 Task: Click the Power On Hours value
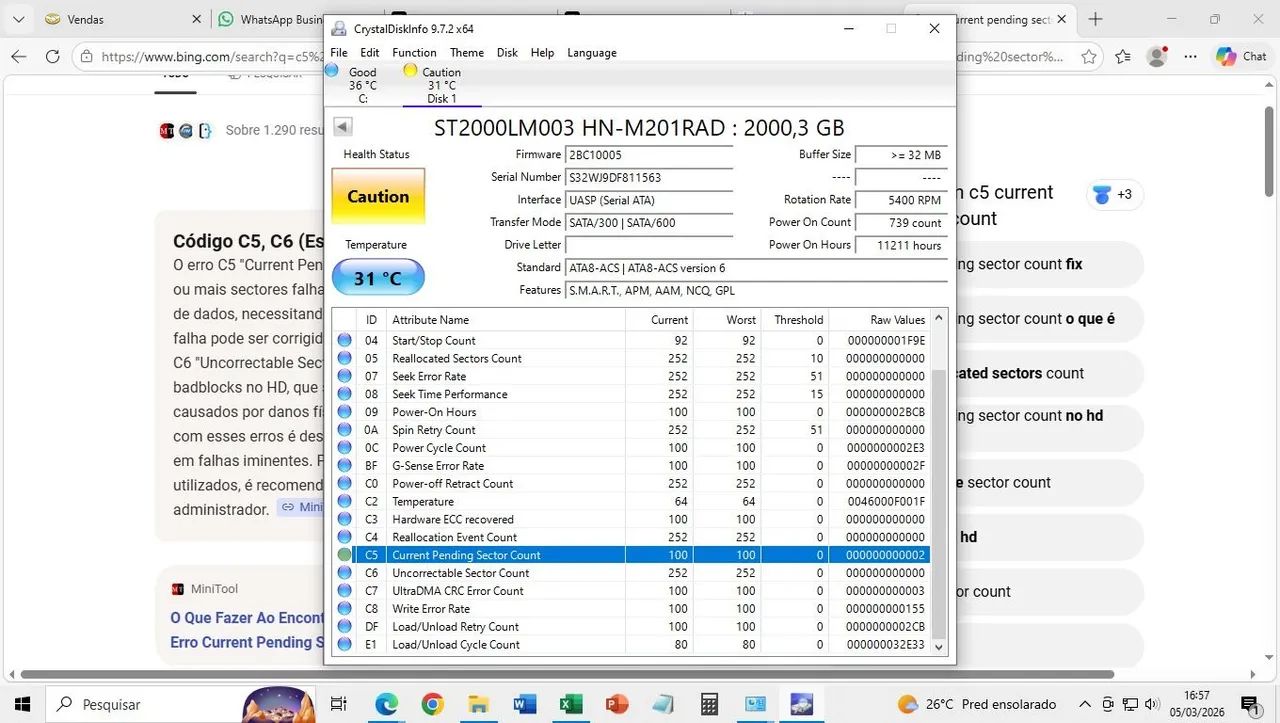[900, 245]
